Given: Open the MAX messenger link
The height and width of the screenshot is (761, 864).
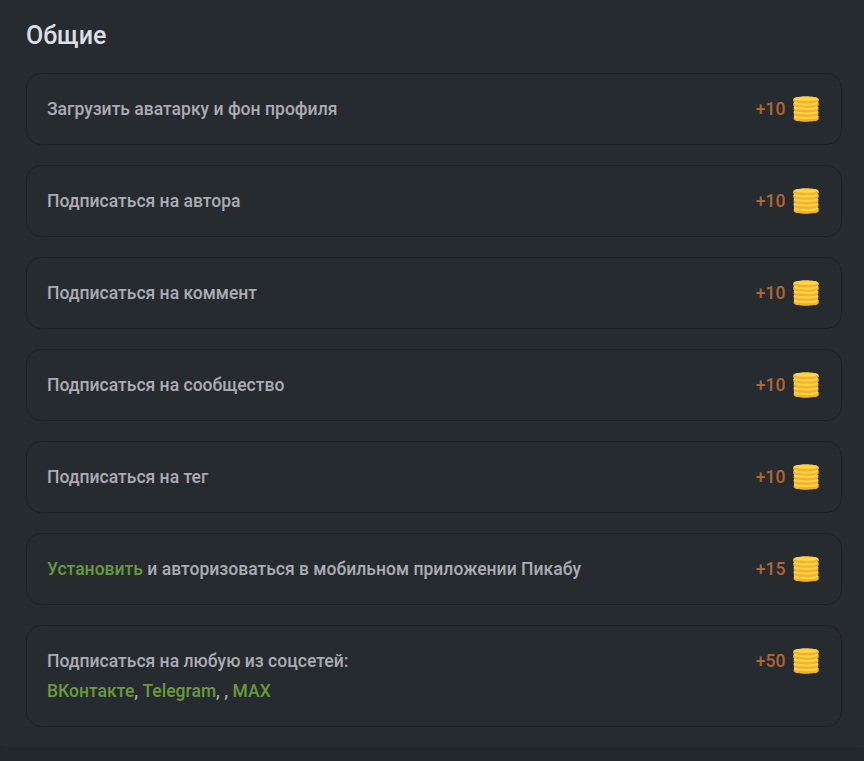Looking at the screenshot, I should (252, 691).
